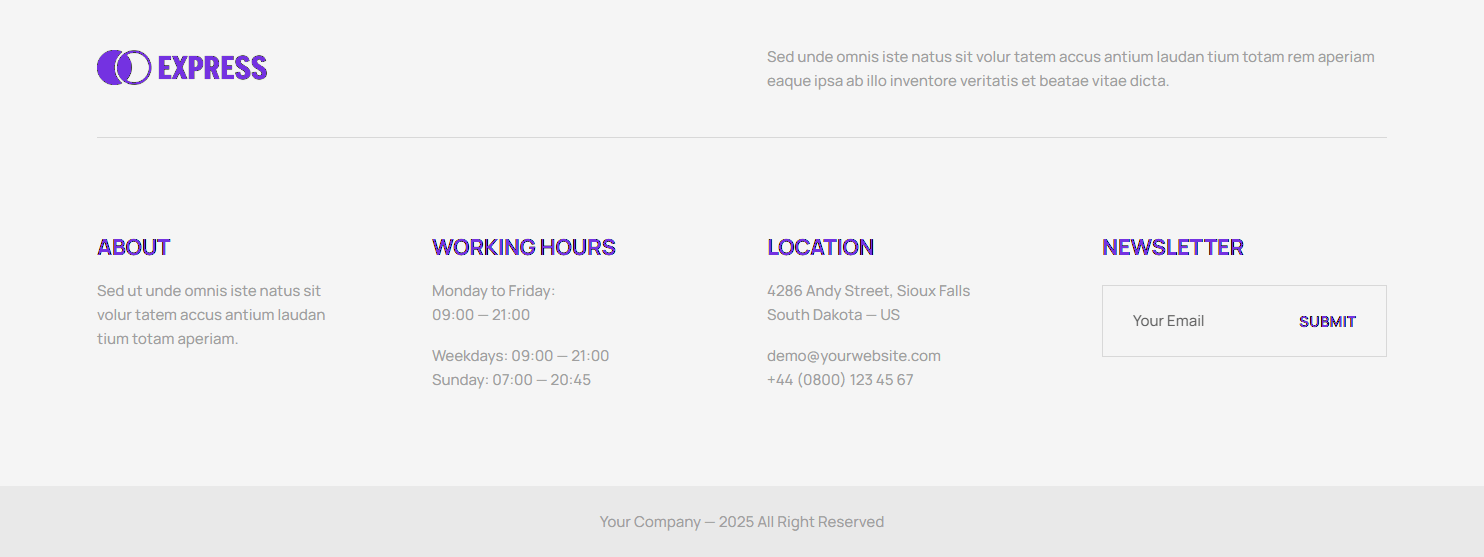Screen dimensions: 1484x557
Task: Open the demo@yourwebsite.com email link
Action: (853, 356)
